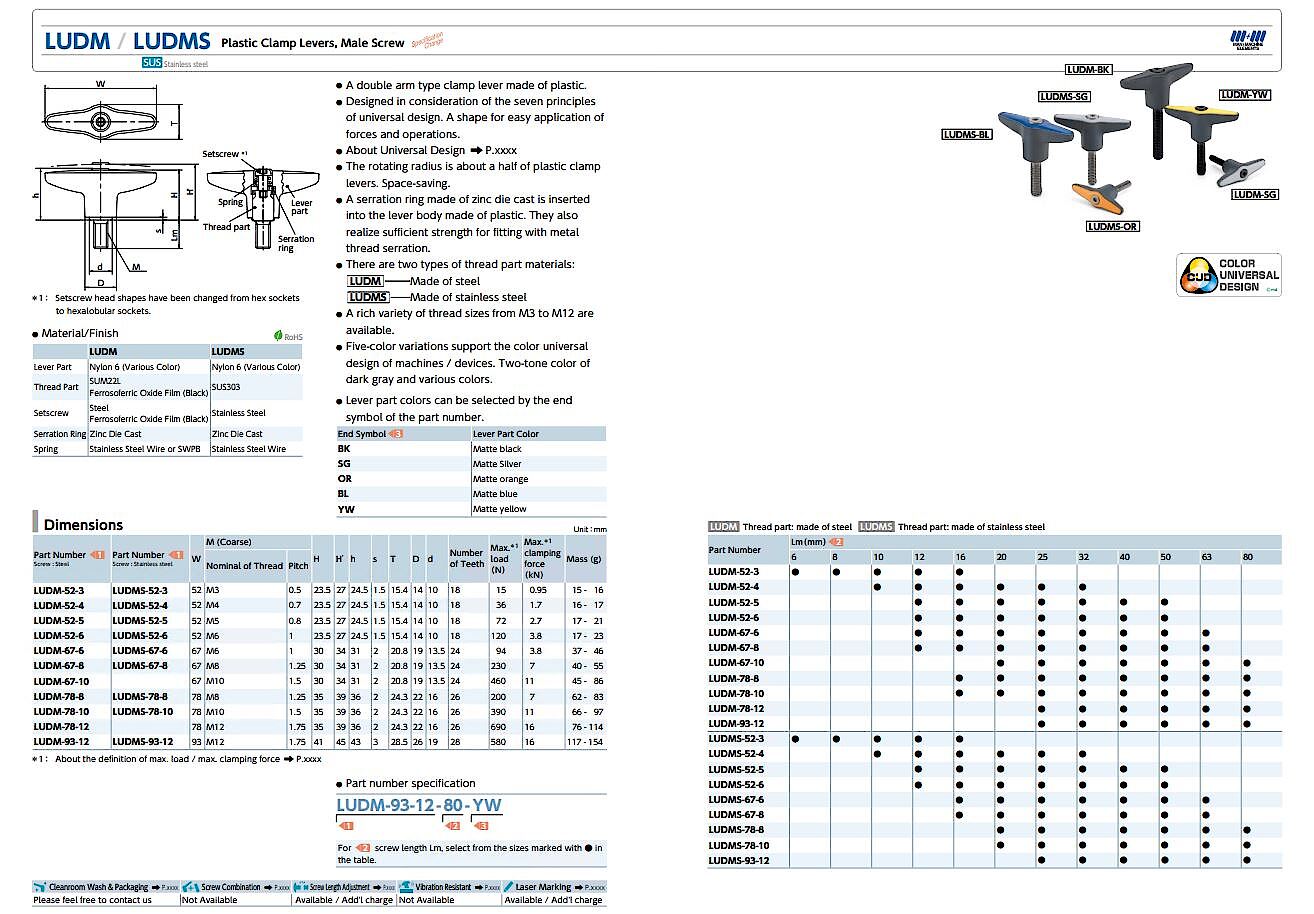Click the End Symbol marker 3 badge
This screenshot has height=914, width=1314.
(396, 434)
